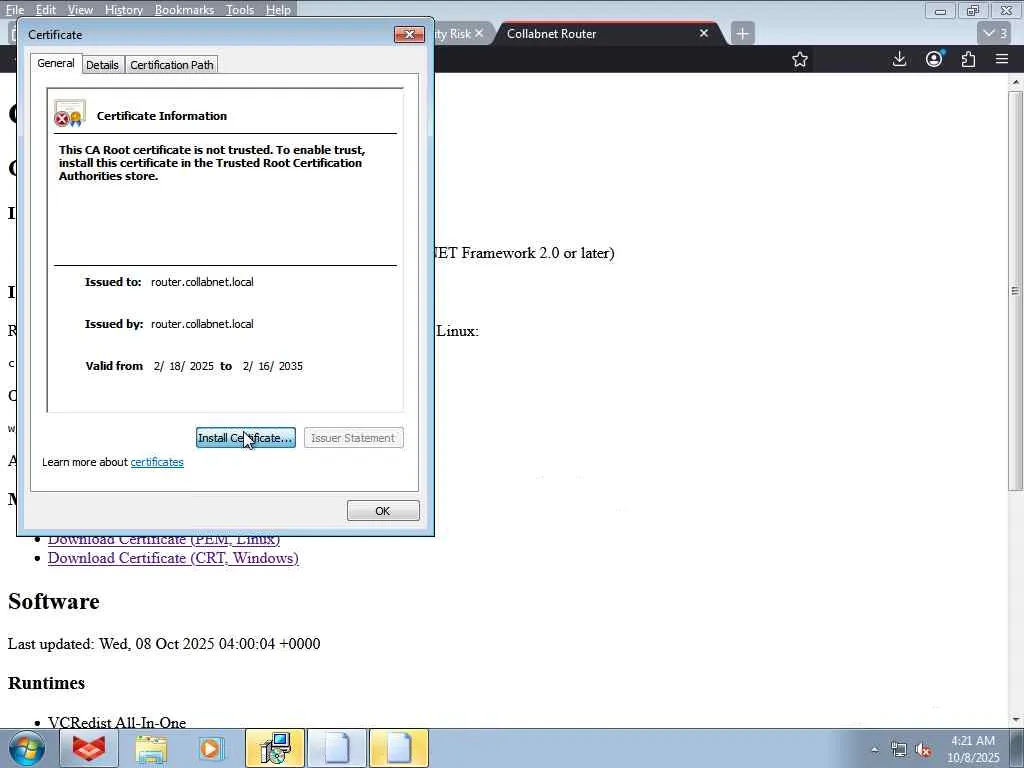
Task: Open the browser account icon
Action: click(935, 59)
